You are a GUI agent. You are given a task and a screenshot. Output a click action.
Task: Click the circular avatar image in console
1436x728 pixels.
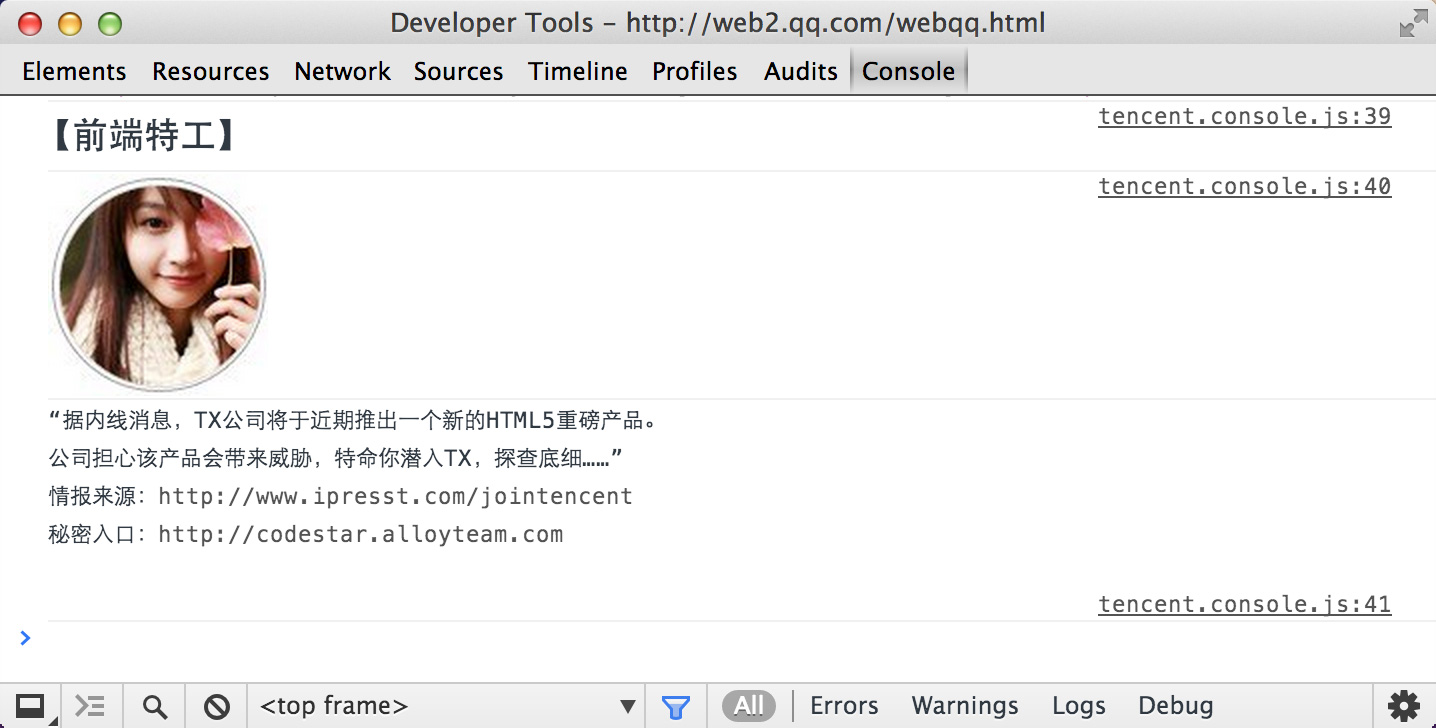pyautogui.click(x=158, y=285)
